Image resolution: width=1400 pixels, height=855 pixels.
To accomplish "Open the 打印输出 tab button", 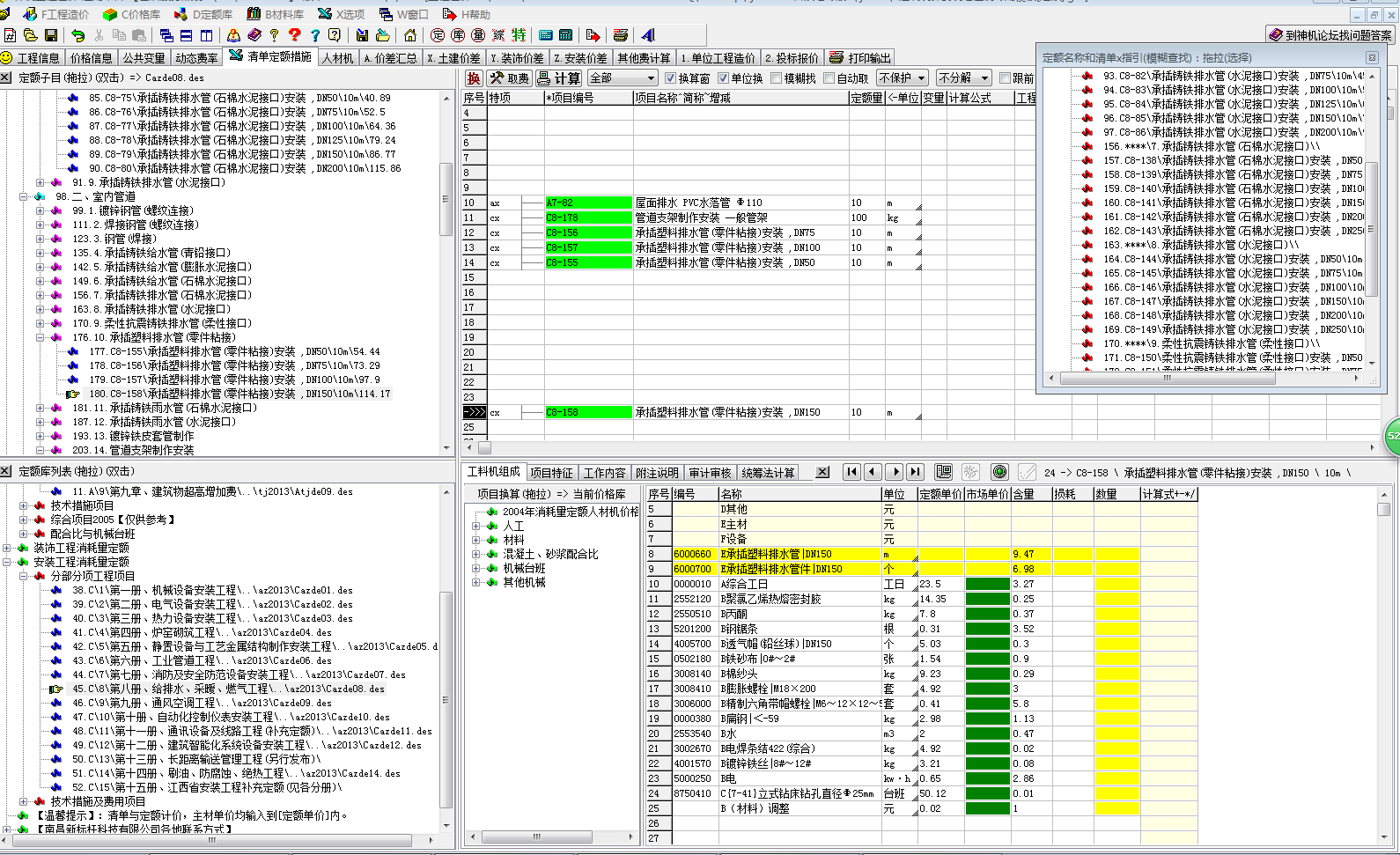I will click(x=860, y=58).
